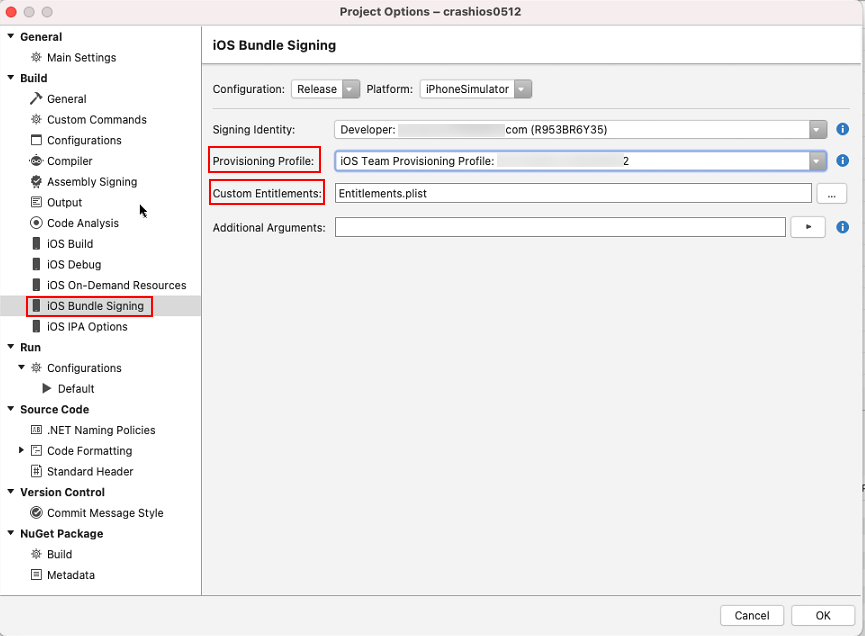Expand the Provisioning Profile dropdown

pyautogui.click(x=818, y=161)
